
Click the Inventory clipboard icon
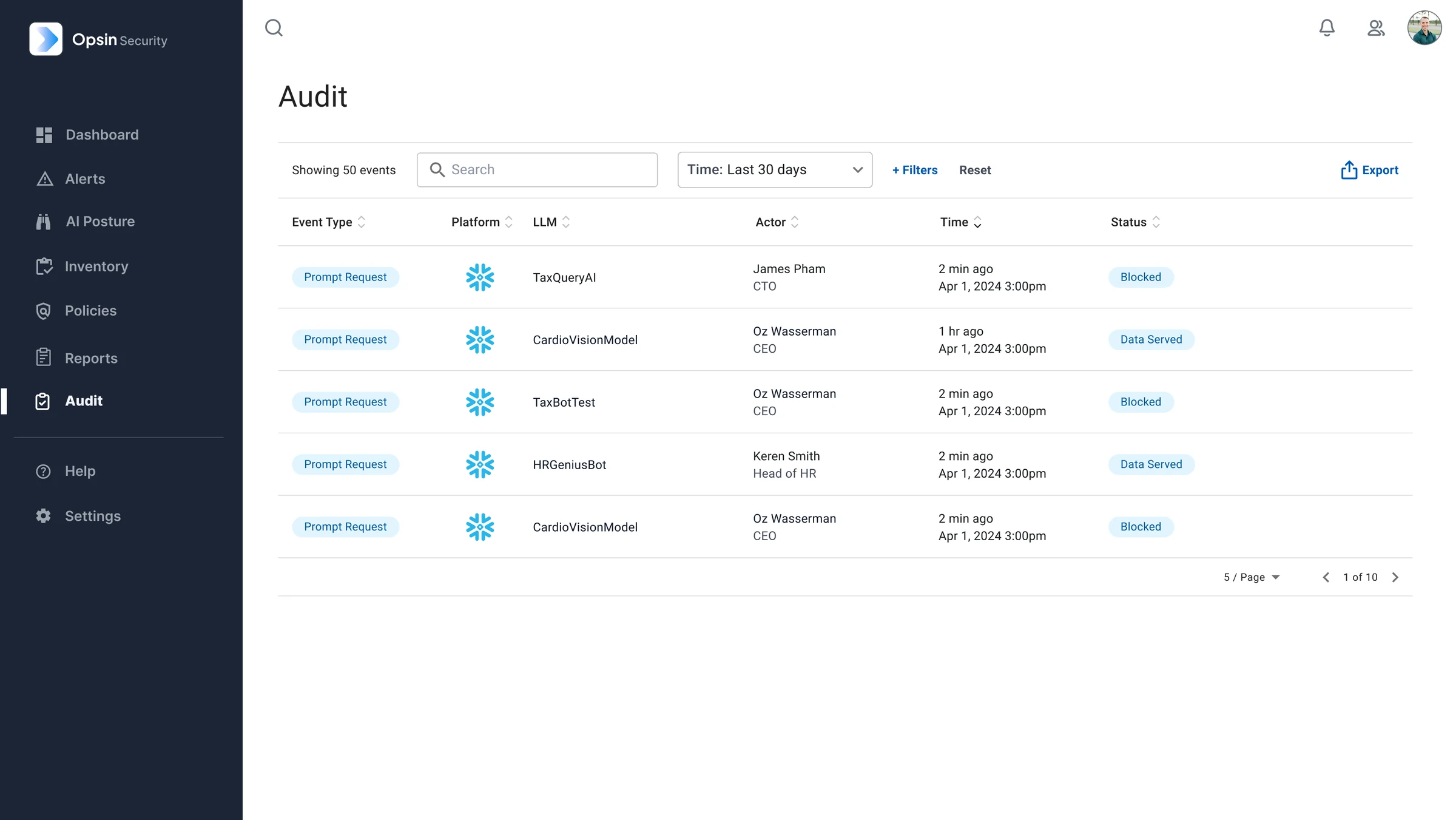click(x=44, y=266)
